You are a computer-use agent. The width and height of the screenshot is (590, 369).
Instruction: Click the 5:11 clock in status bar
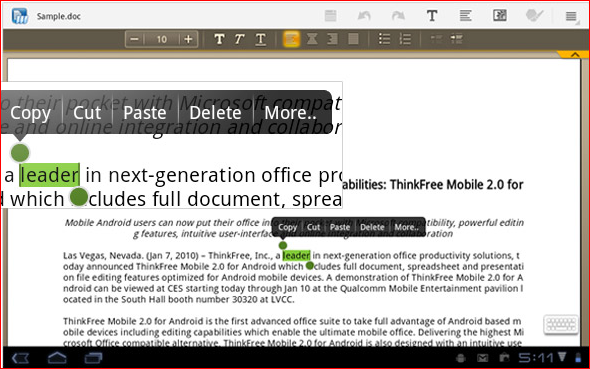click(536, 358)
